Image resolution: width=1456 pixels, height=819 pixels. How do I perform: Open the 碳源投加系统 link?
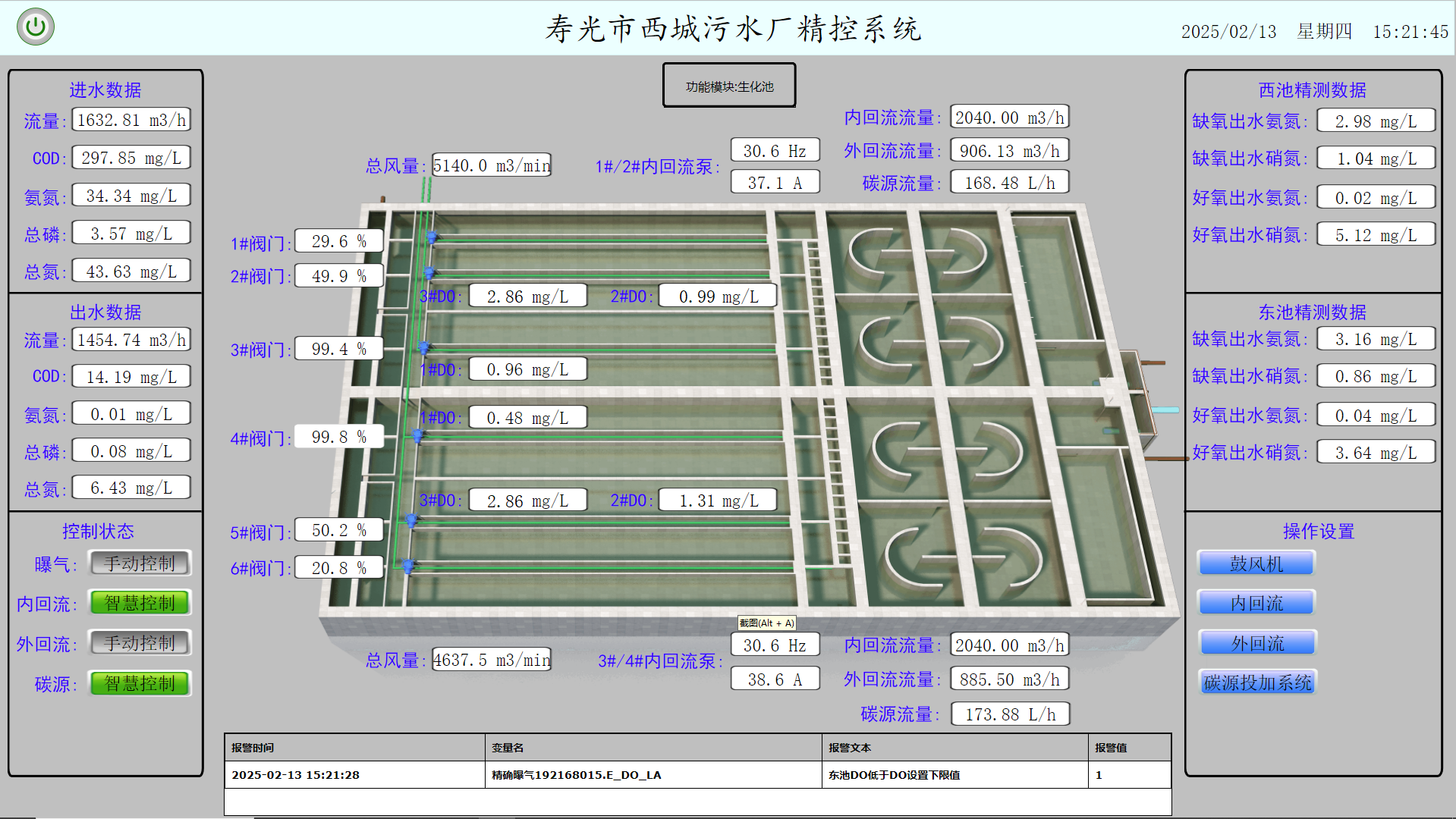[x=1256, y=682]
